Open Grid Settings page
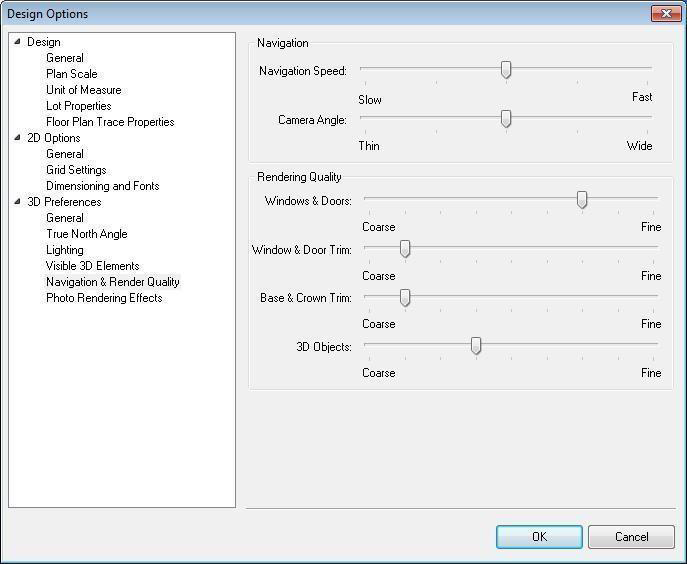This screenshot has height=564, width=687. click(76, 170)
